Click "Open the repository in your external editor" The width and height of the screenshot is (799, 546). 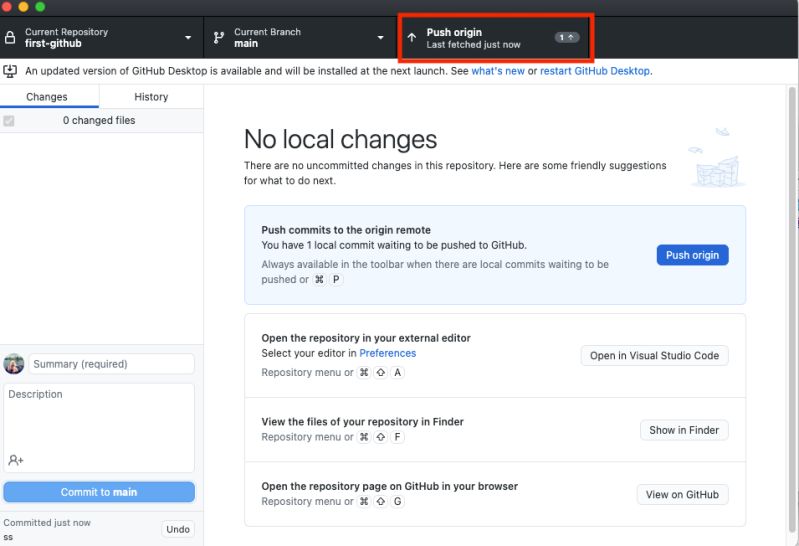point(366,338)
